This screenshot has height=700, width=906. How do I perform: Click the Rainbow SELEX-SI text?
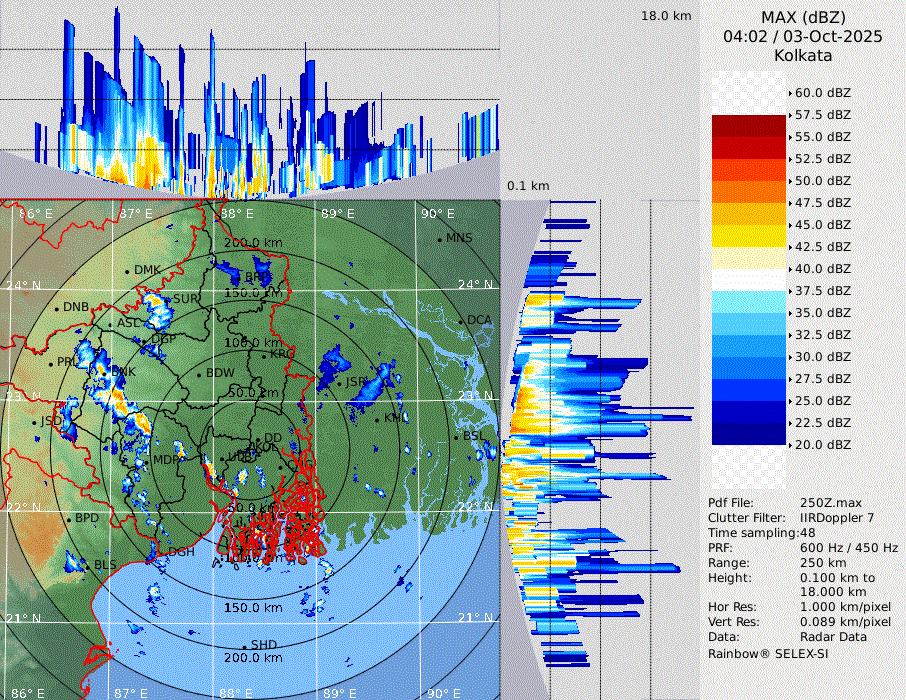768,653
